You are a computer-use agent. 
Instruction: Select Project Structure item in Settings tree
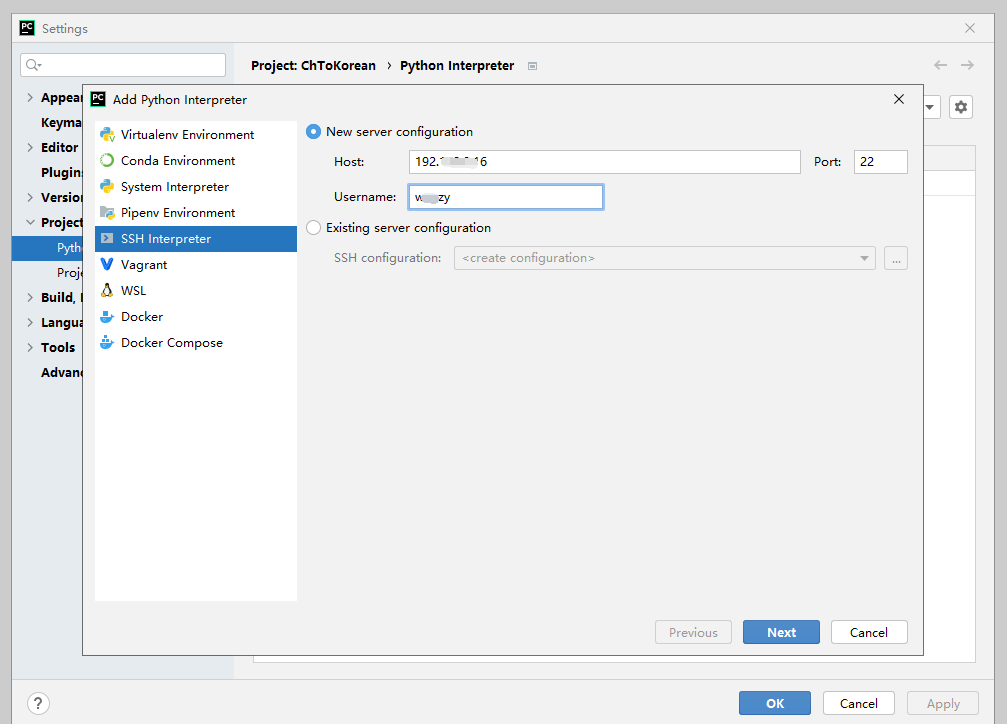(69, 272)
